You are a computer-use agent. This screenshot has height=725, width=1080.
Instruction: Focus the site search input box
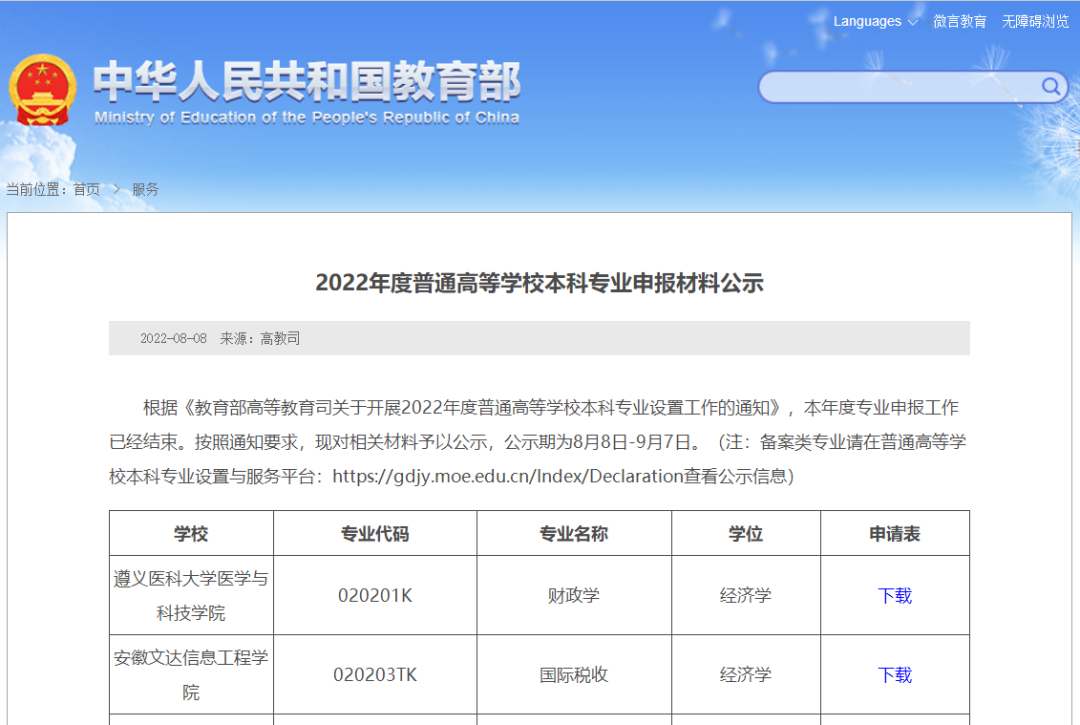(x=900, y=88)
